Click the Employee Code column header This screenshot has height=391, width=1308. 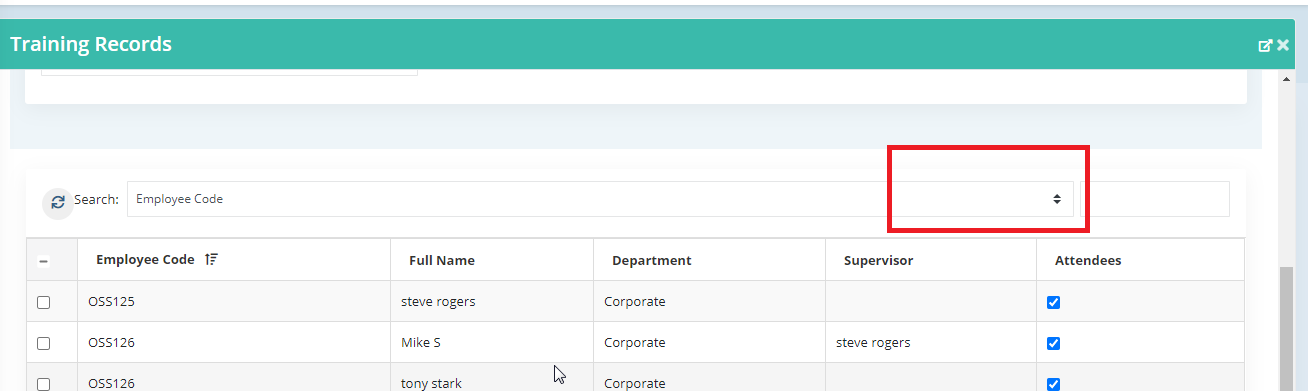[x=145, y=259]
